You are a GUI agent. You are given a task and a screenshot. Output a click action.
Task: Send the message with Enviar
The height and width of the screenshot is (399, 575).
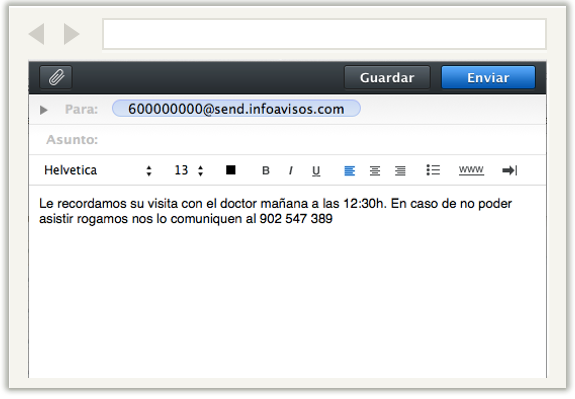tap(488, 77)
